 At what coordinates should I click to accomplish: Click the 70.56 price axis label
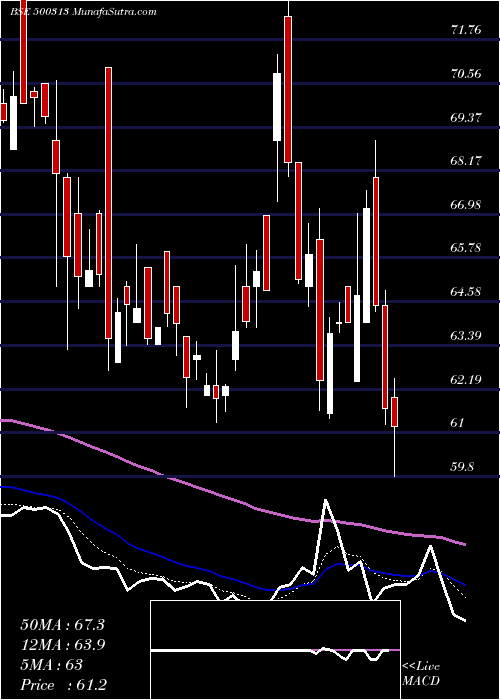coord(467,74)
